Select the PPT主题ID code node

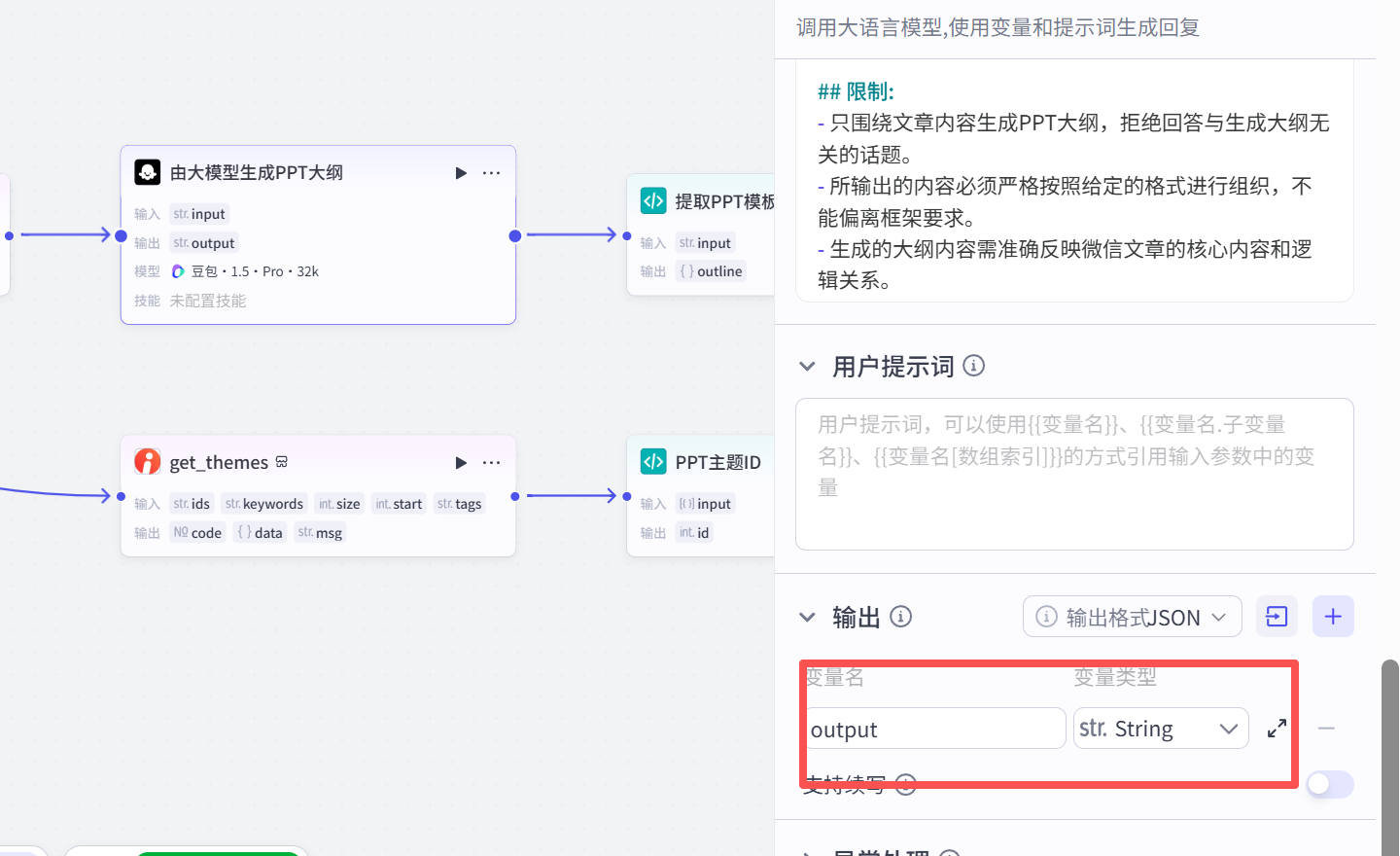[x=717, y=463]
